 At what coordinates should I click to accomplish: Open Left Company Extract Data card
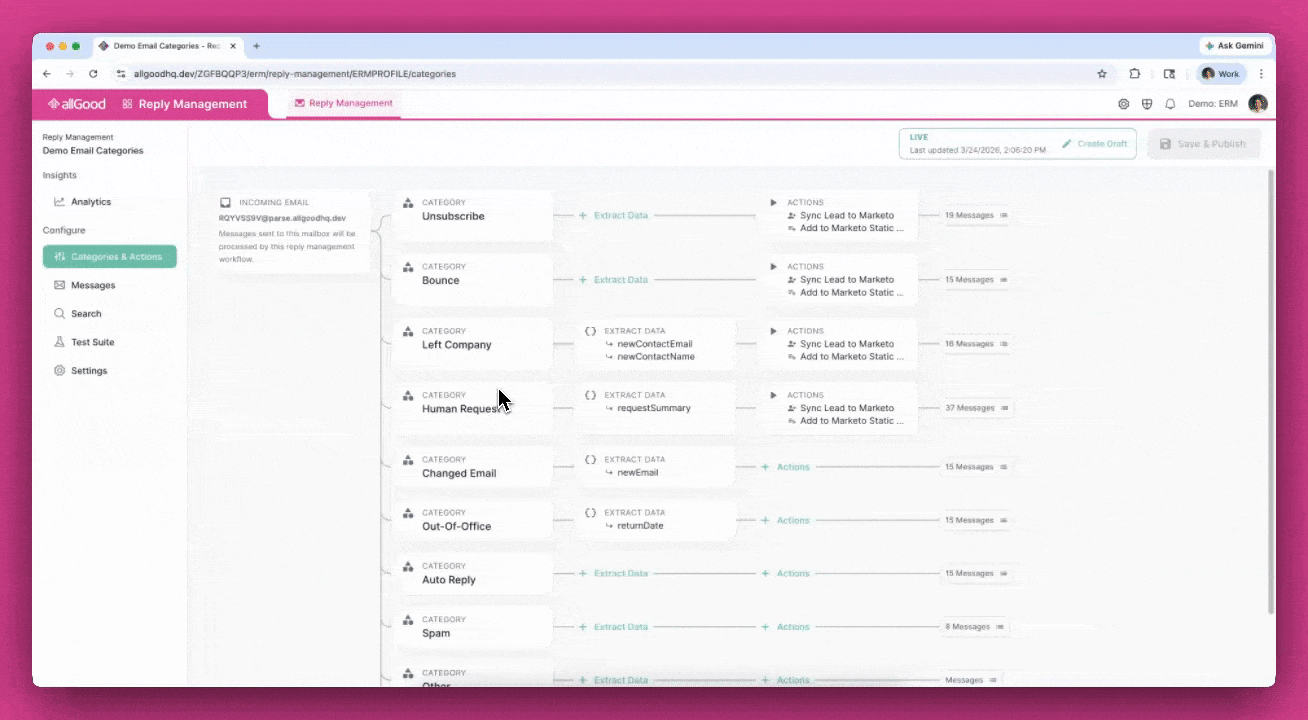(656, 343)
